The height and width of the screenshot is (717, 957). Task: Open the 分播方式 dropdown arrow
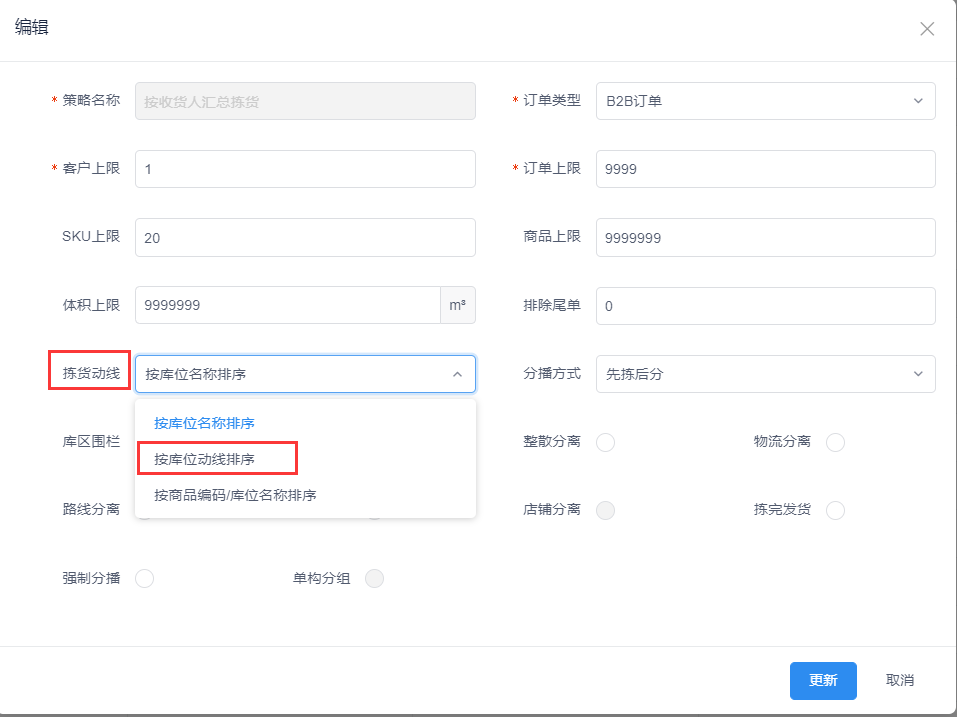click(x=918, y=374)
